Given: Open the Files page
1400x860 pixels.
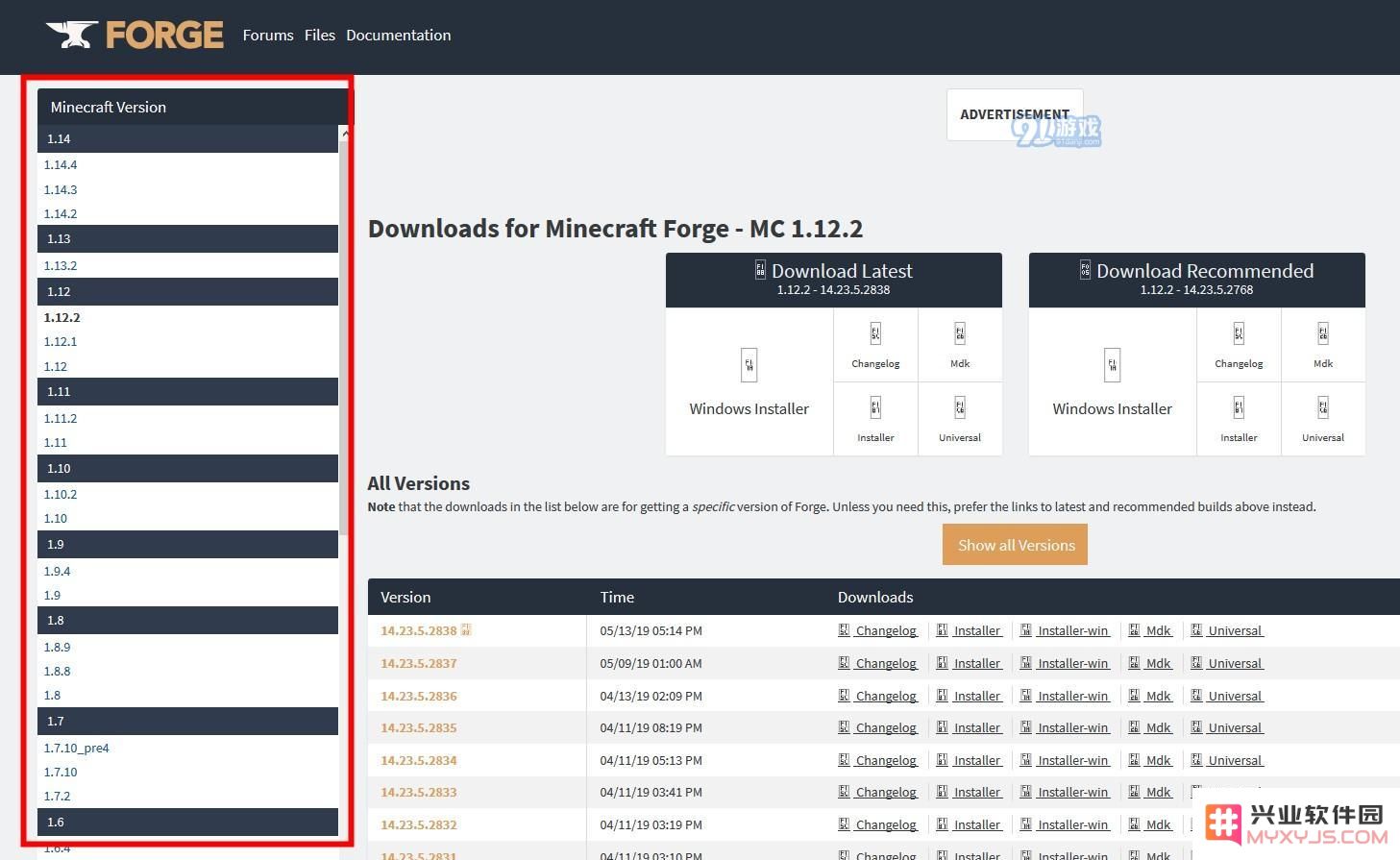Looking at the screenshot, I should coord(320,35).
